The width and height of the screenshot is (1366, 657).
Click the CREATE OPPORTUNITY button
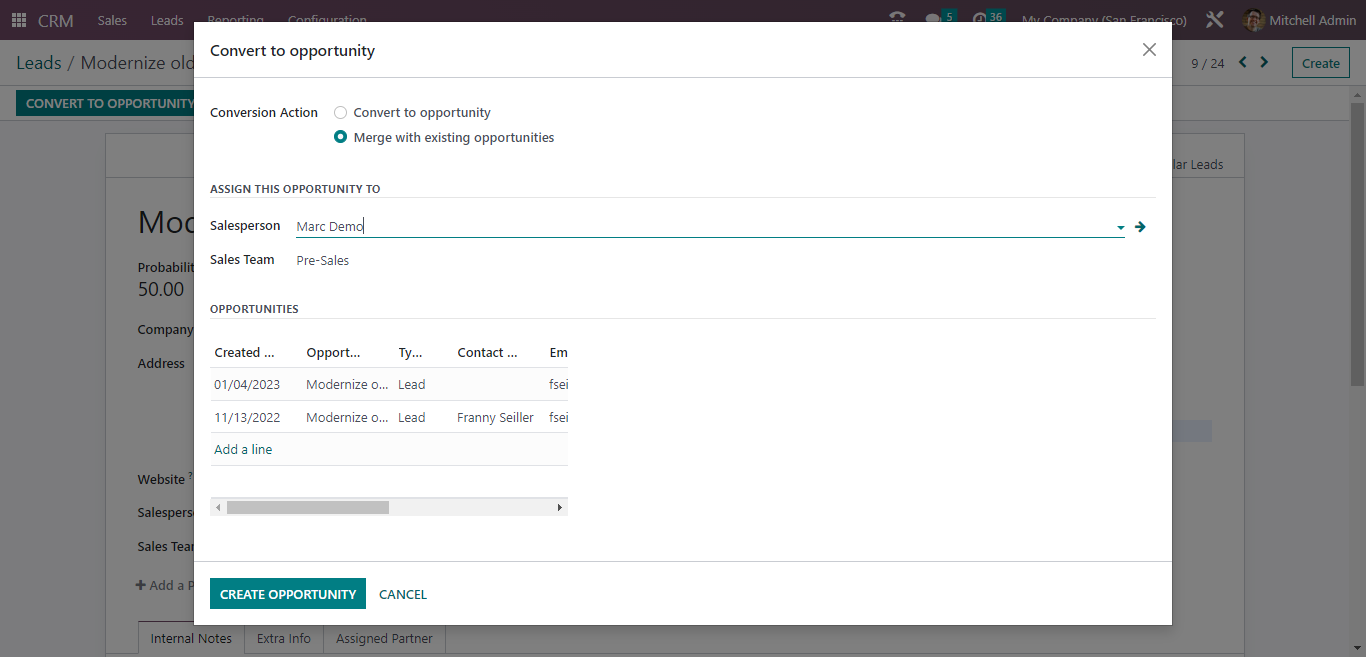[287, 593]
